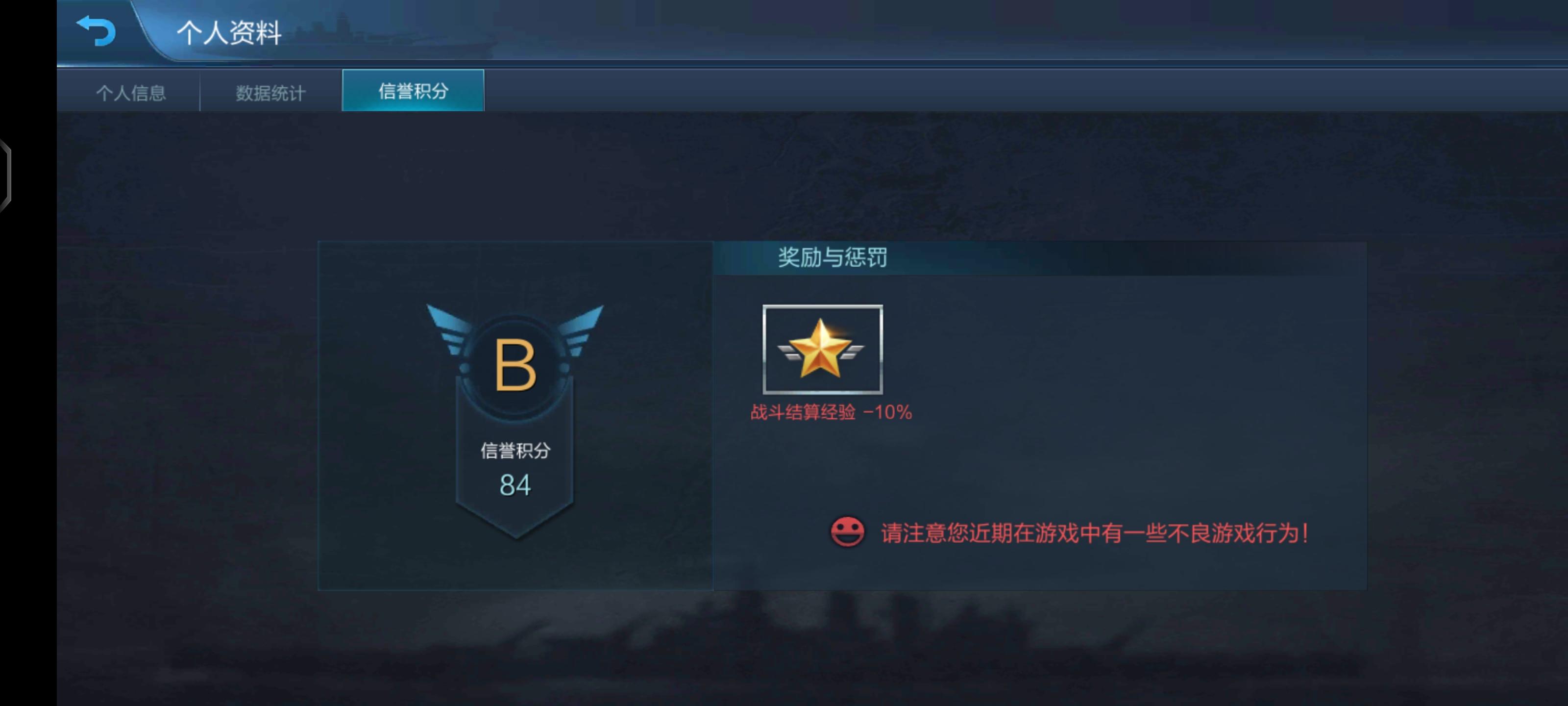Click the letter B inside the emblem
Screen dimensions: 1568x706
click(x=515, y=365)
